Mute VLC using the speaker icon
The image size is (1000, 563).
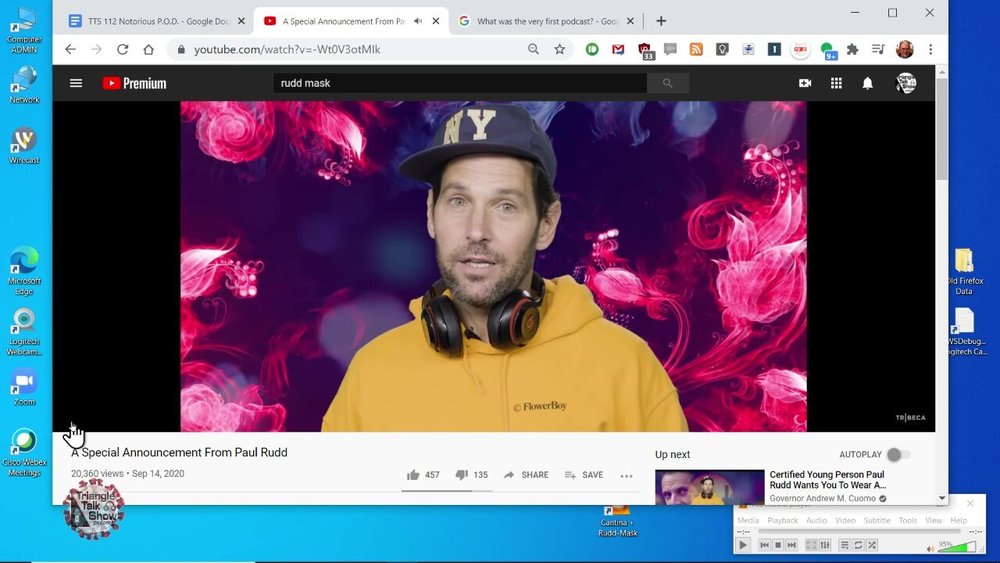(x=930, y=548)
